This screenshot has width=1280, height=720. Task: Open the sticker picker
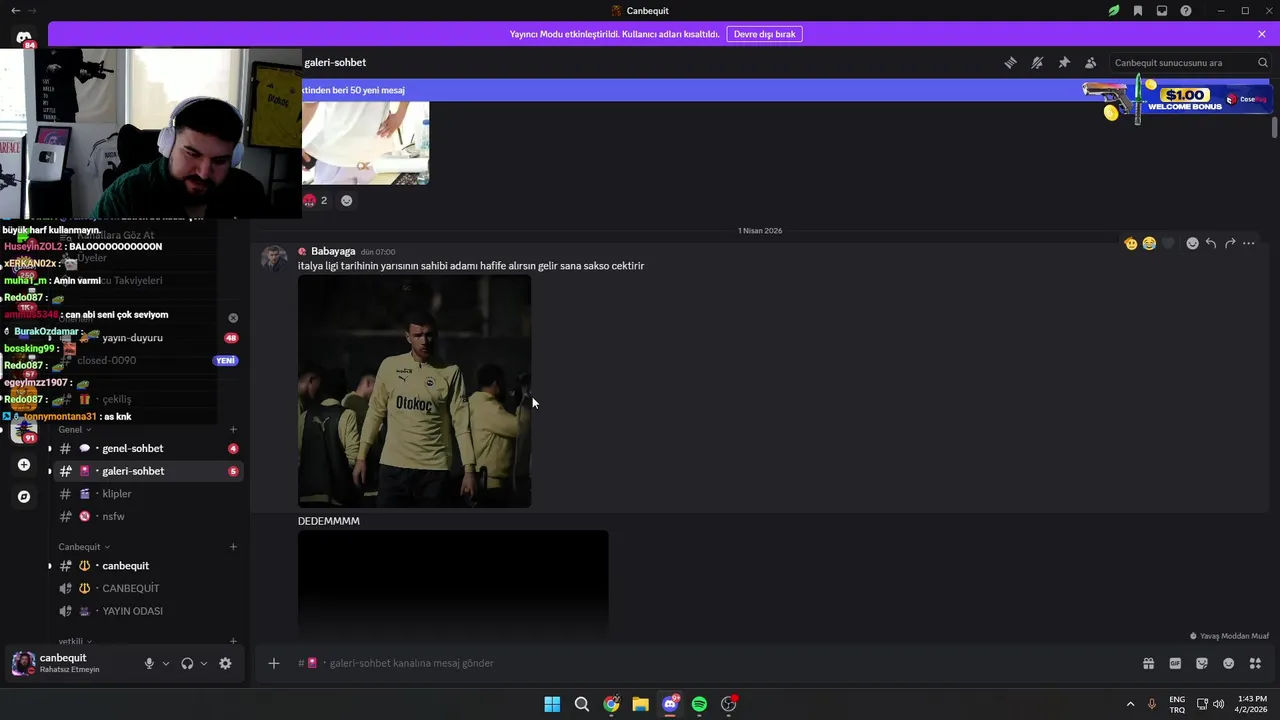point(1202,663)
